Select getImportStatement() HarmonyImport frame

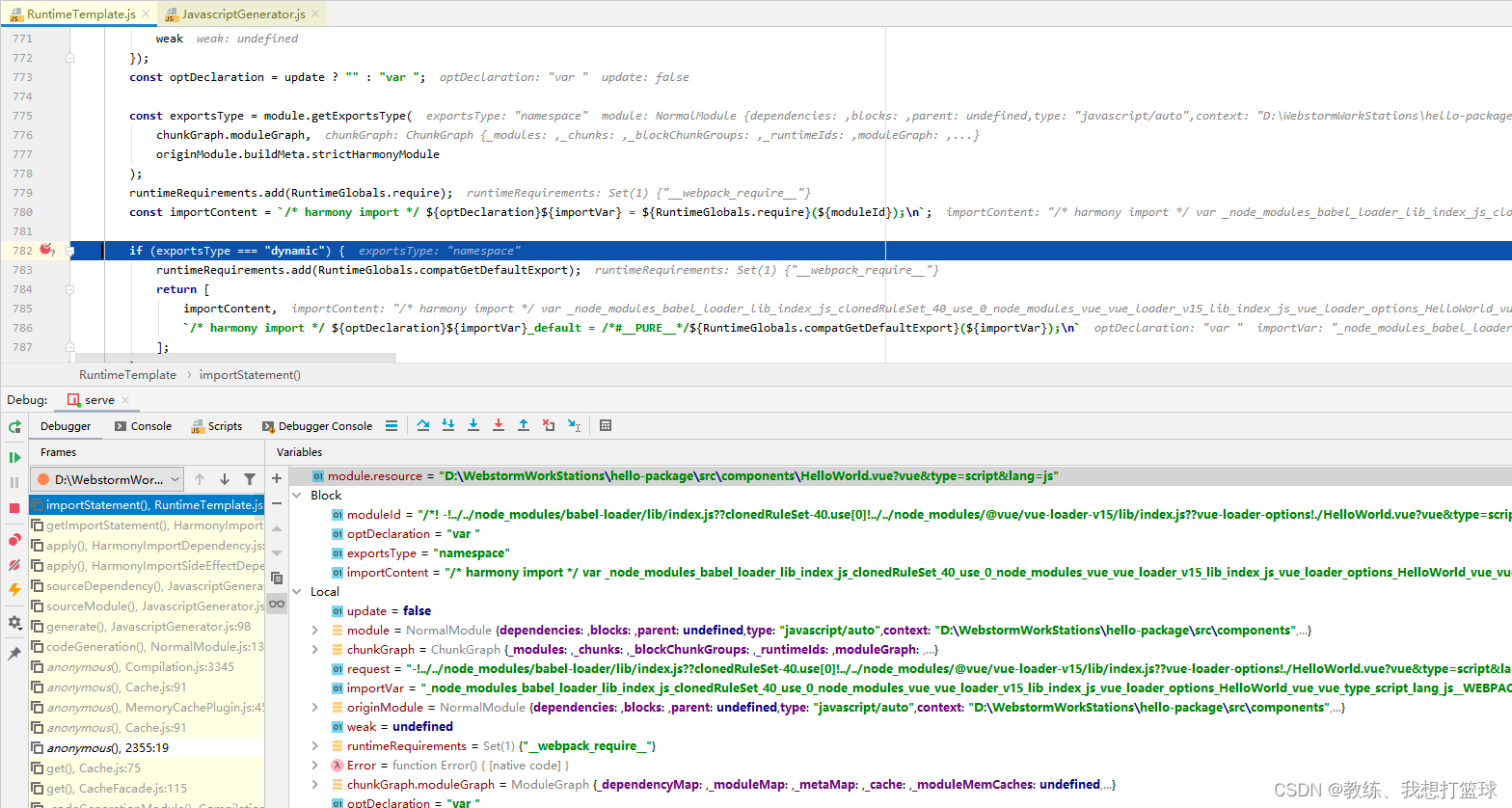tap(147, 525)
